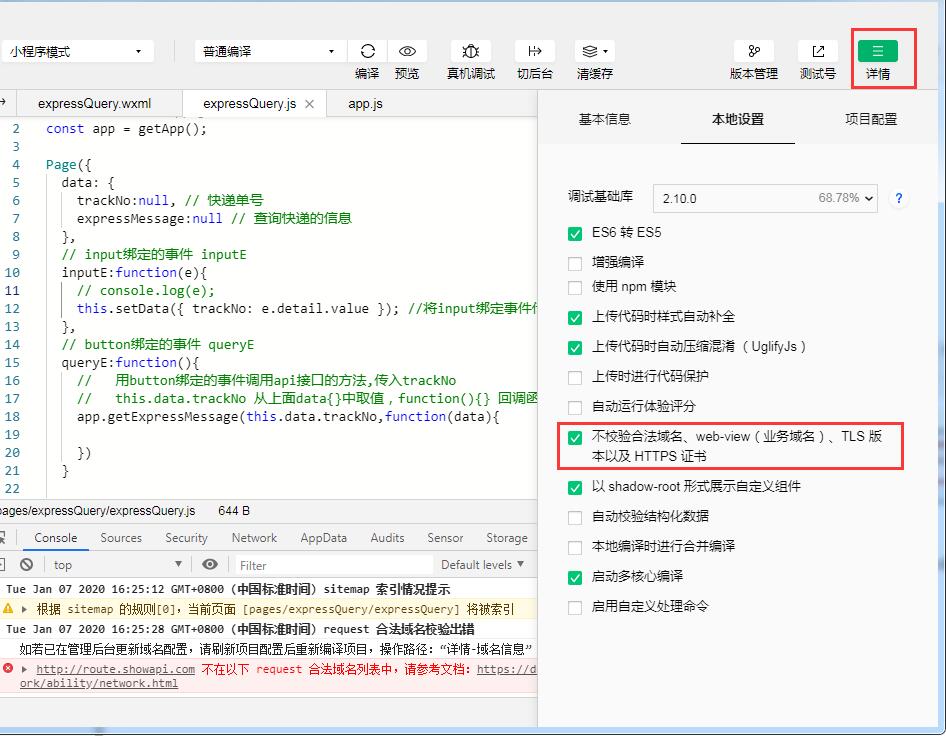Click the 预览 preview eye icon

[x=407, y=51]
